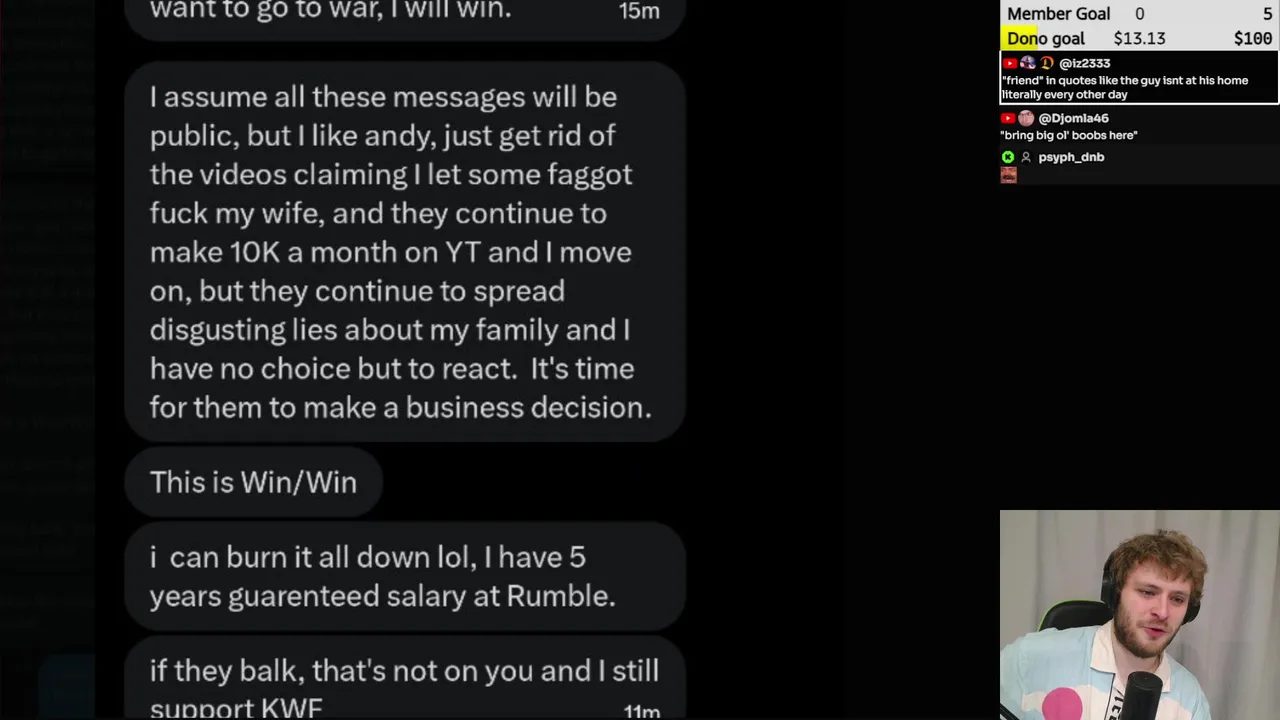Viewport: 1280px width, 720px height.
Task: Click the 15m timestamp on the top message
Action: point(639,11)
